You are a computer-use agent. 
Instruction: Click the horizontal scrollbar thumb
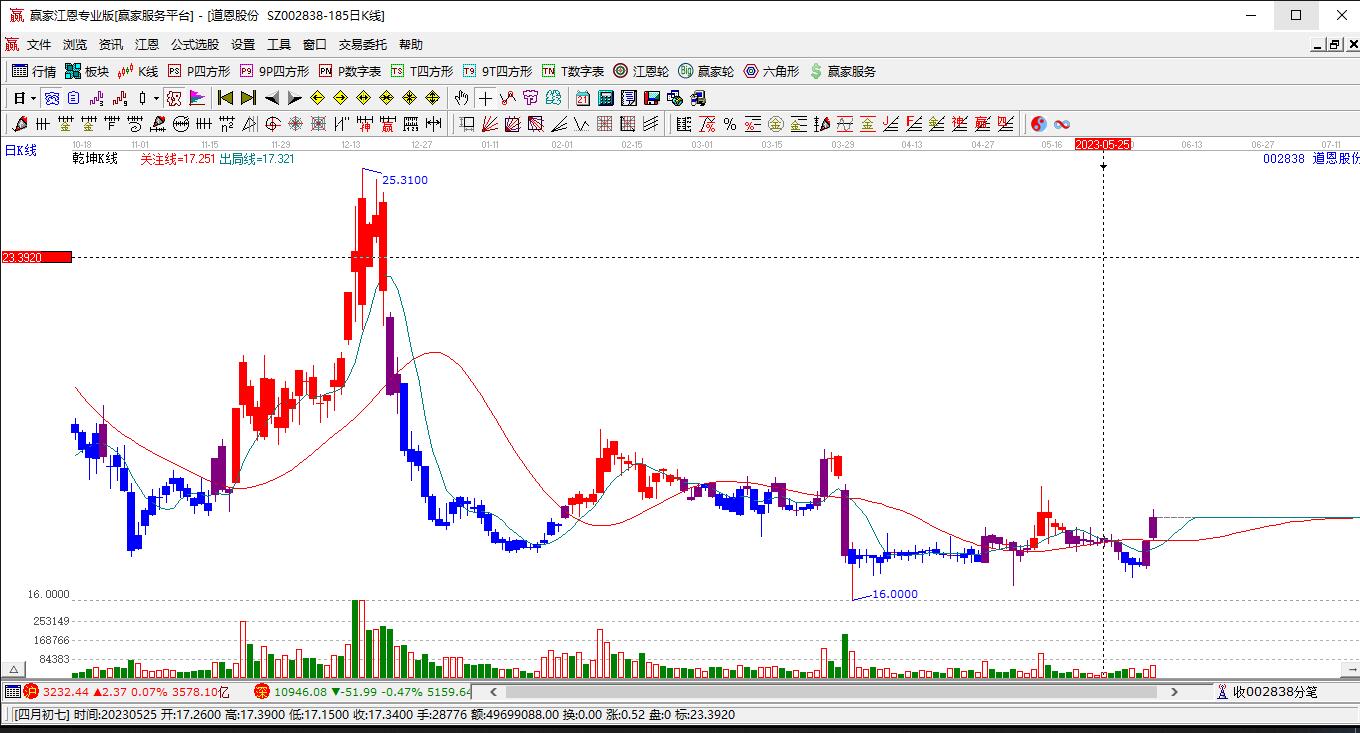tap(831, 691)
